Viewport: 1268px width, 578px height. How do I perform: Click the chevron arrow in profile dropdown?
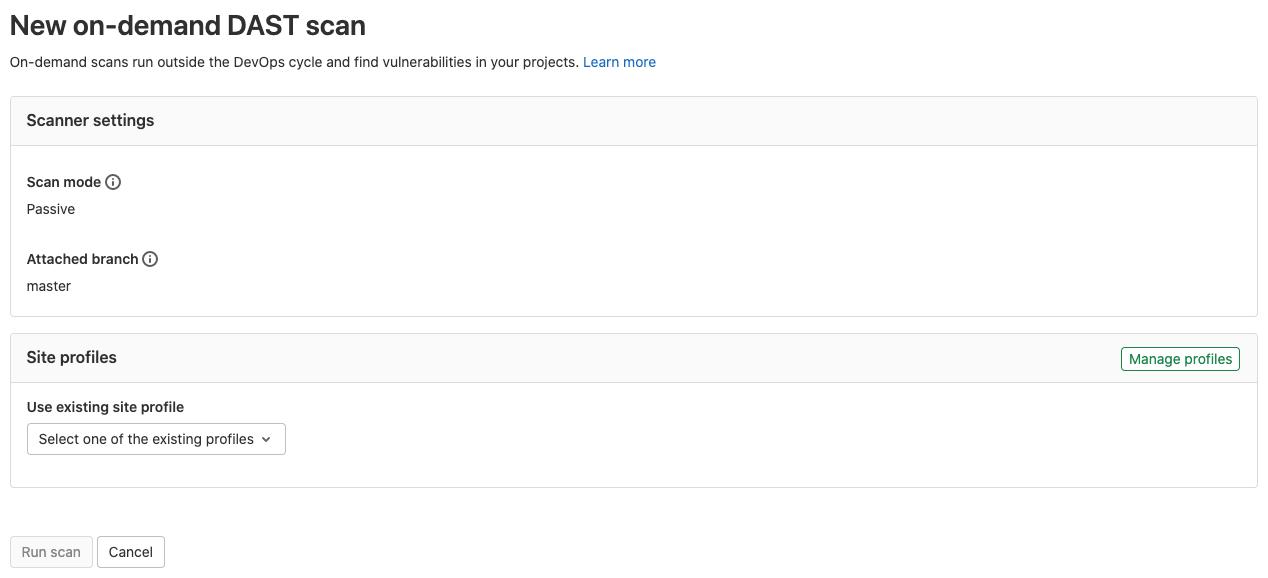[266, 440]
